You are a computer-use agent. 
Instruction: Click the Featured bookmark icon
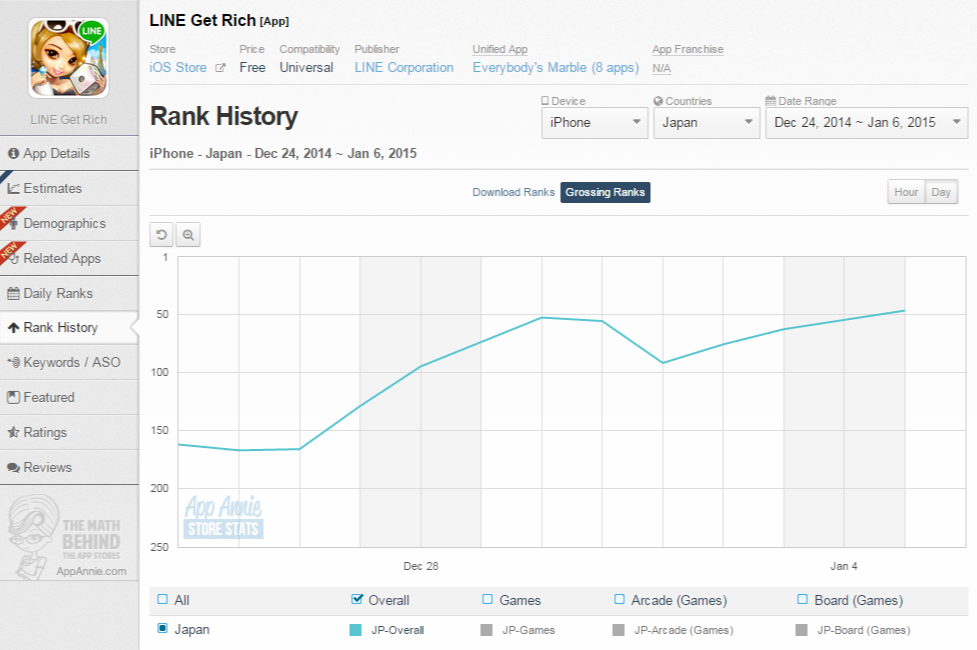point(13,397)
